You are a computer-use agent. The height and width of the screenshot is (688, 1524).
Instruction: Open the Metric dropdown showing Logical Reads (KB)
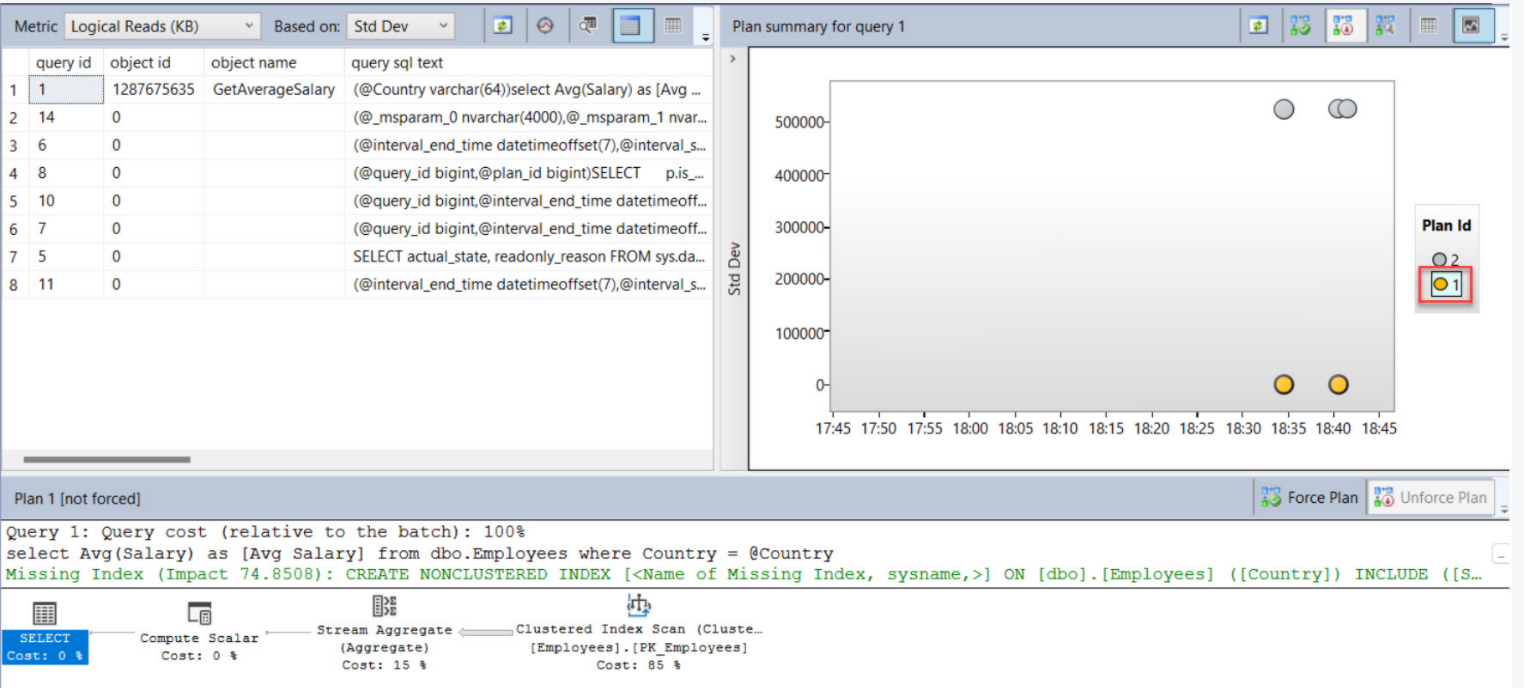[163, 27]
